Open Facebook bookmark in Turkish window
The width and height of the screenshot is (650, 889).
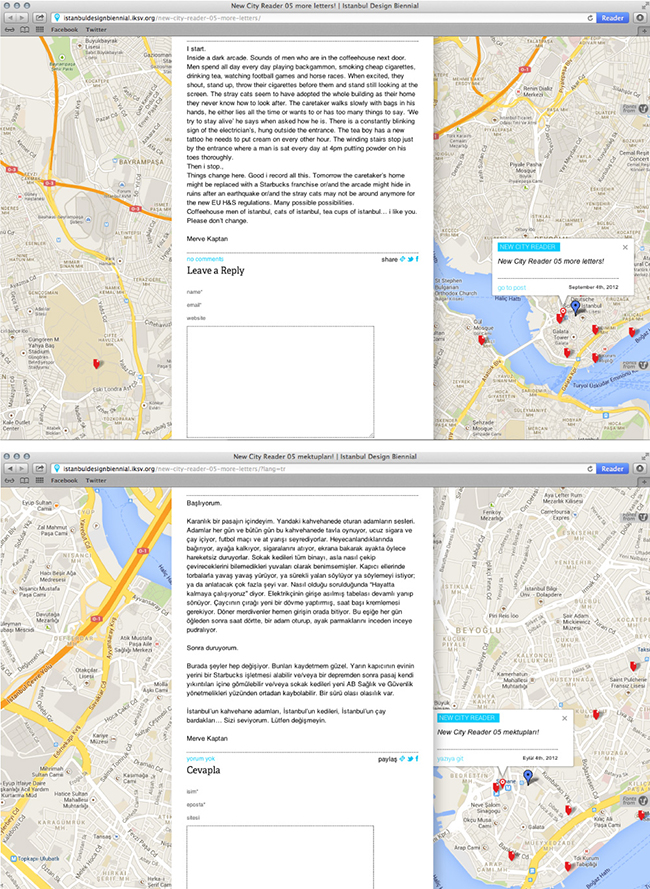[64, 480]
